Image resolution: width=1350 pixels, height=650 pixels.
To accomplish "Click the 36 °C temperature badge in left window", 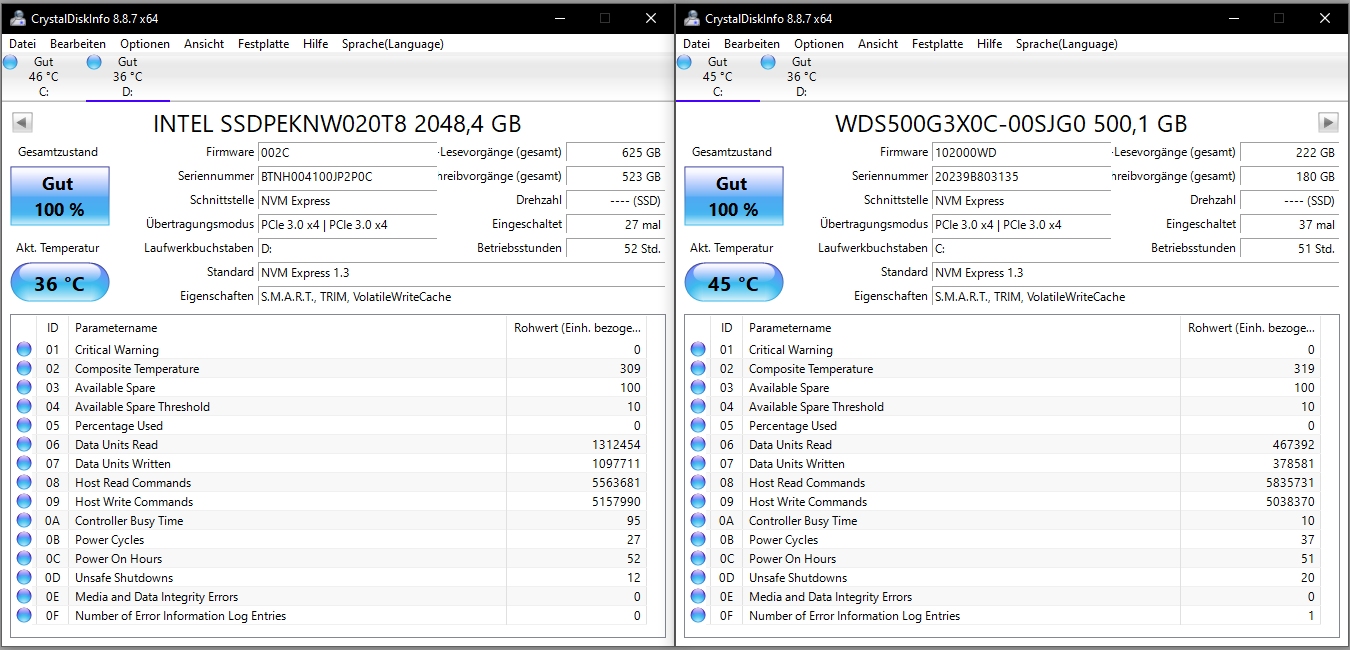I will click(60, 283).
